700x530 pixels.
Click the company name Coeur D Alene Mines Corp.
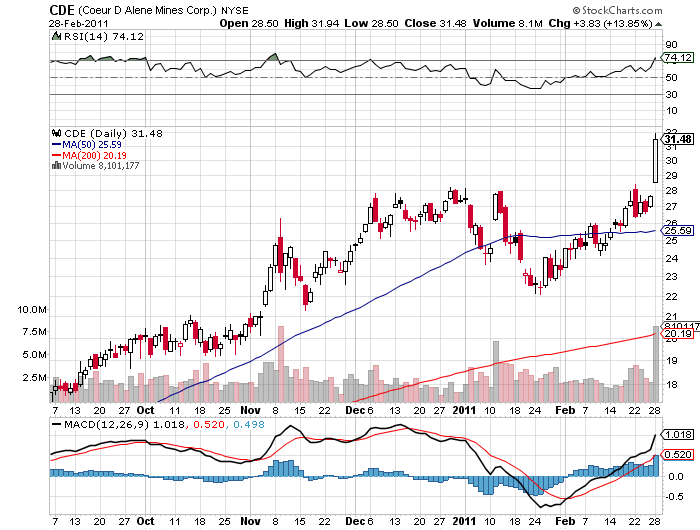tap(148, 10)
